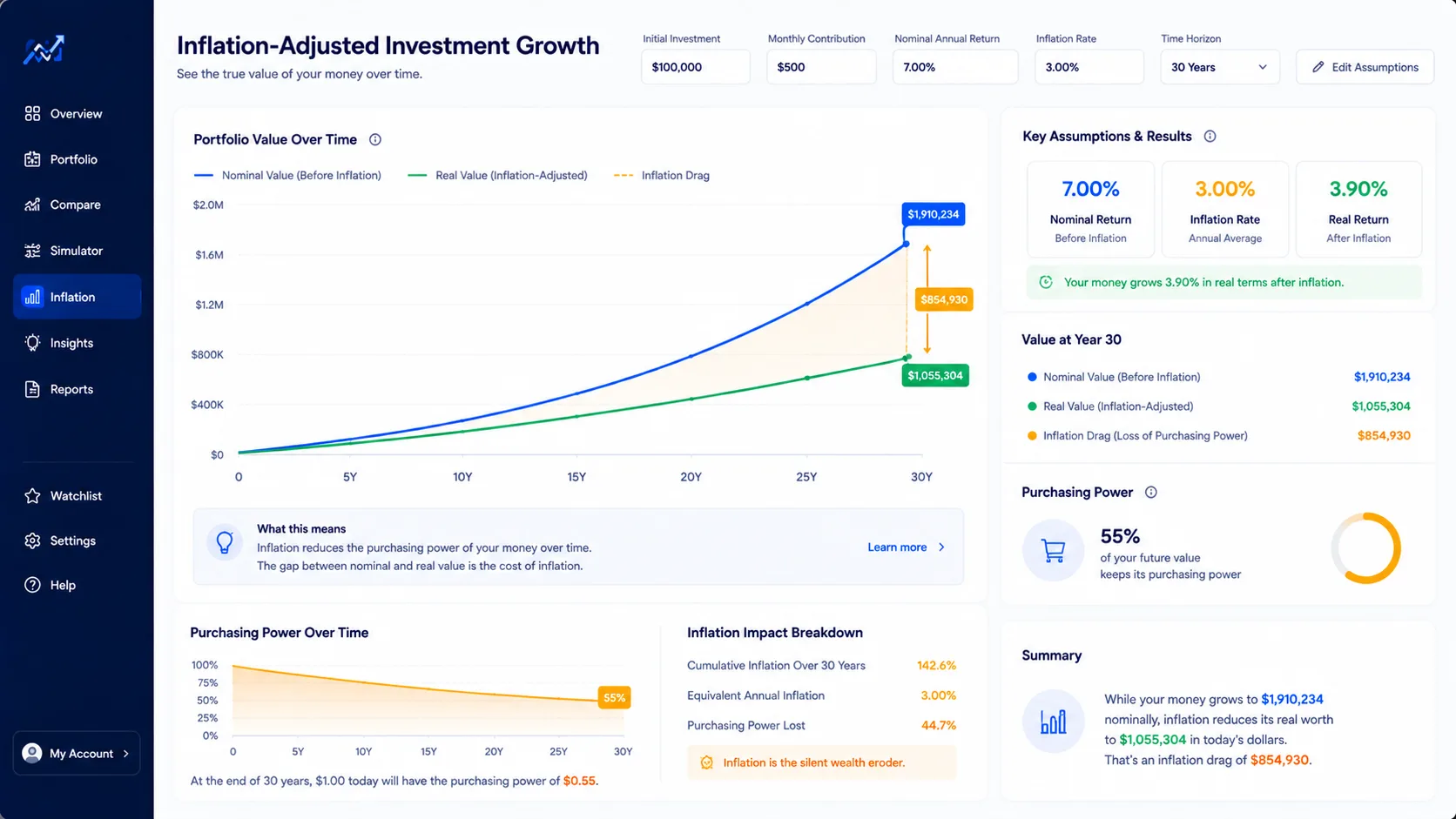This screenshot has width=1456, height=819.
Task: Click the app logo icon
Action: click(x=44, y=50)
